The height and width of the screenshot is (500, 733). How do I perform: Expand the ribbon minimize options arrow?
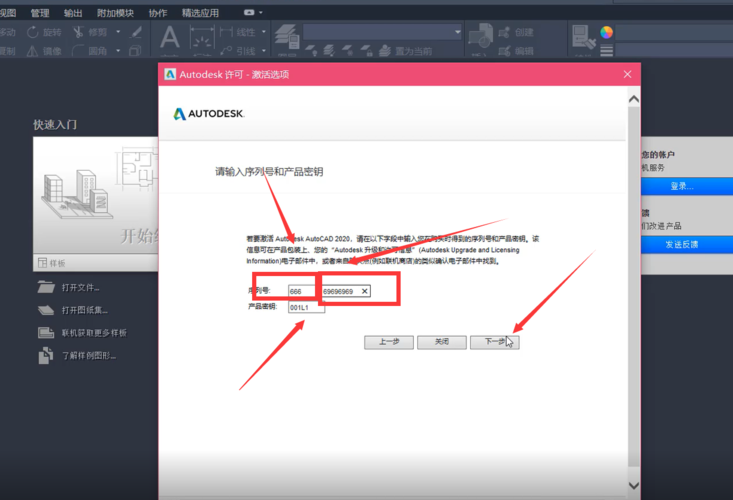point(261,13)
